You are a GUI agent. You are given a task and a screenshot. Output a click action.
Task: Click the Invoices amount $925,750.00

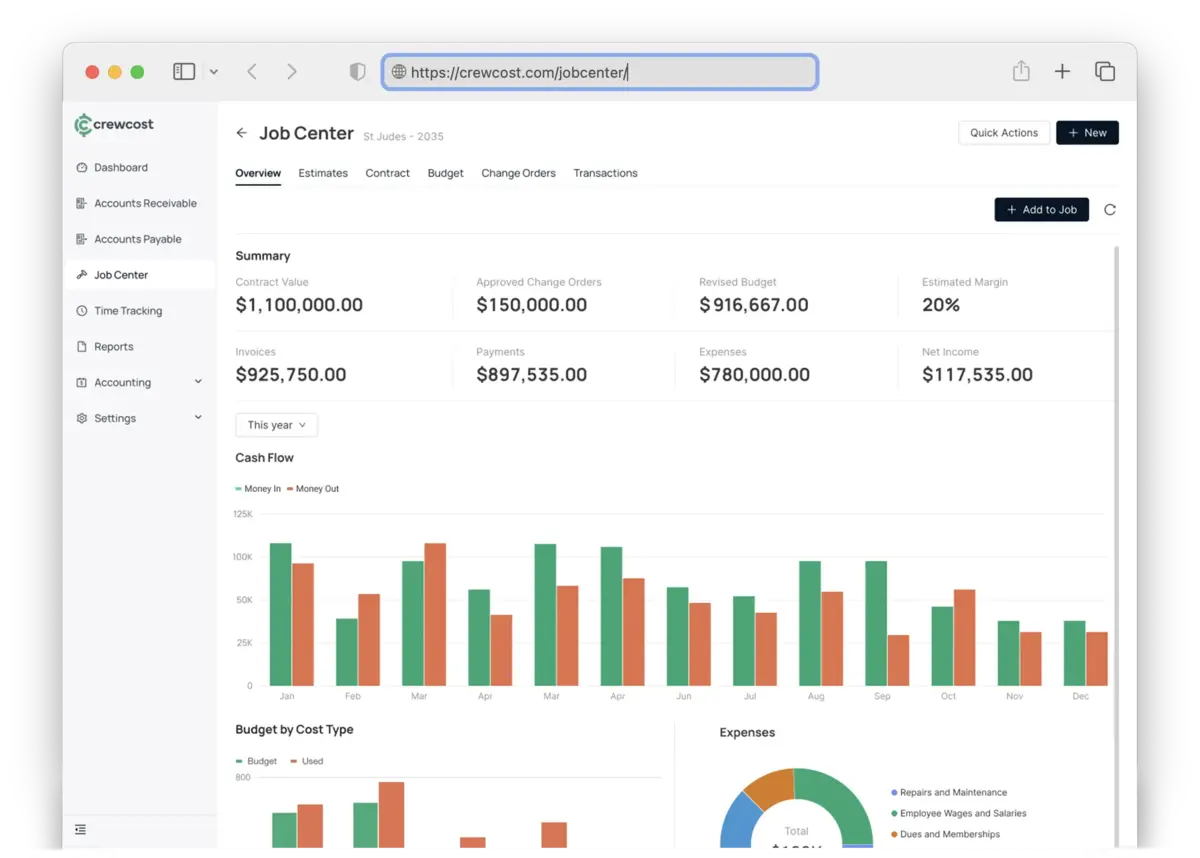pos(291,375)
